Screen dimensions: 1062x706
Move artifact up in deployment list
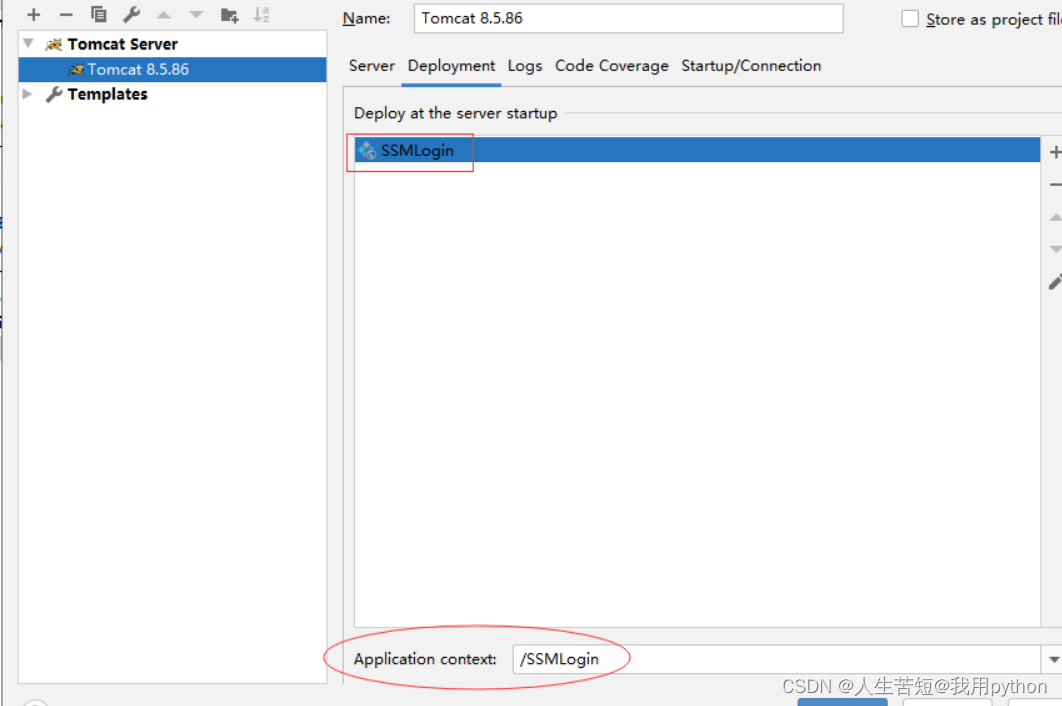(x=1055, y=217)
